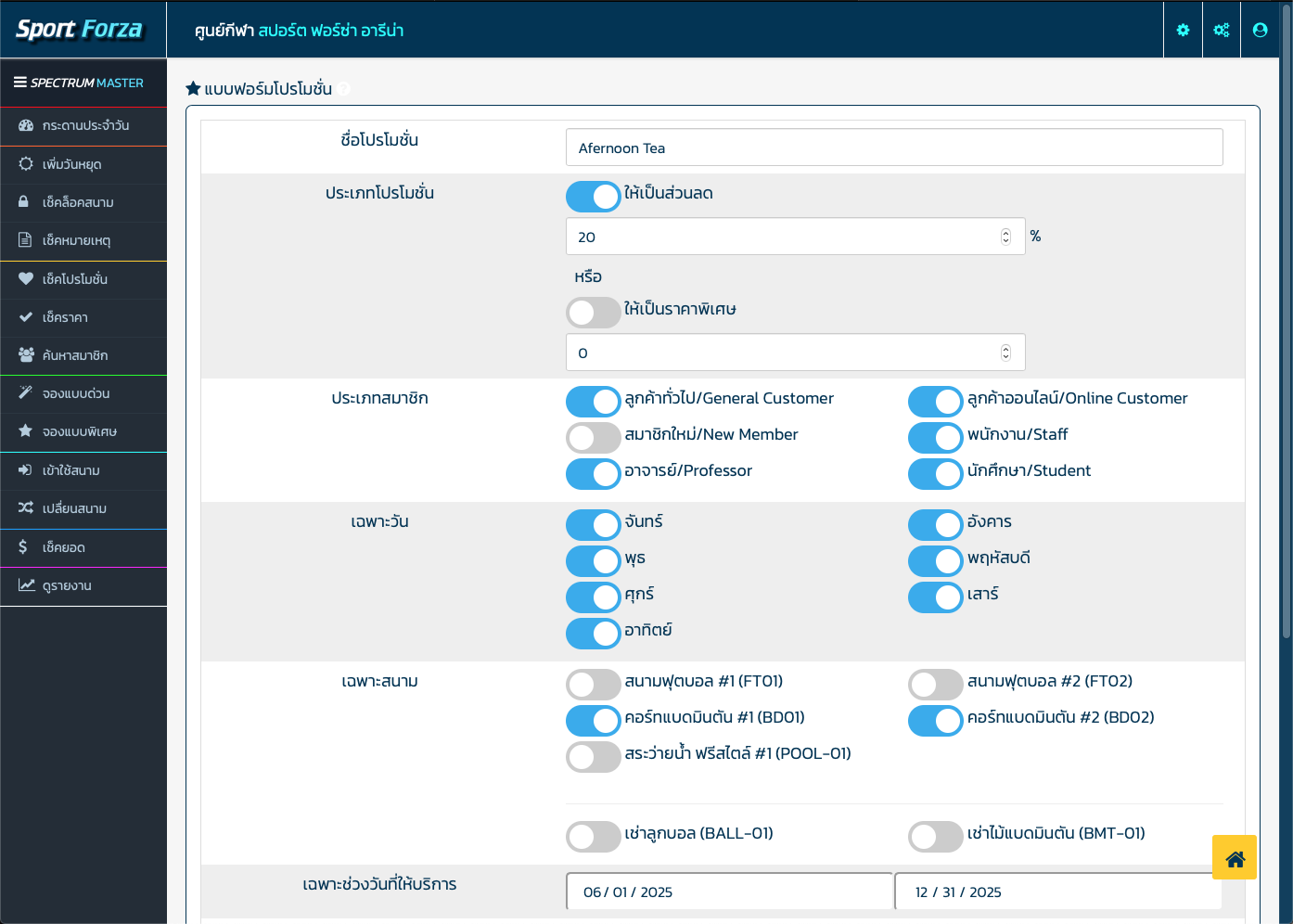
Task: Enable สนามฟุตบอล #1 (FT01) field toggle
Action: coord(594,685)
